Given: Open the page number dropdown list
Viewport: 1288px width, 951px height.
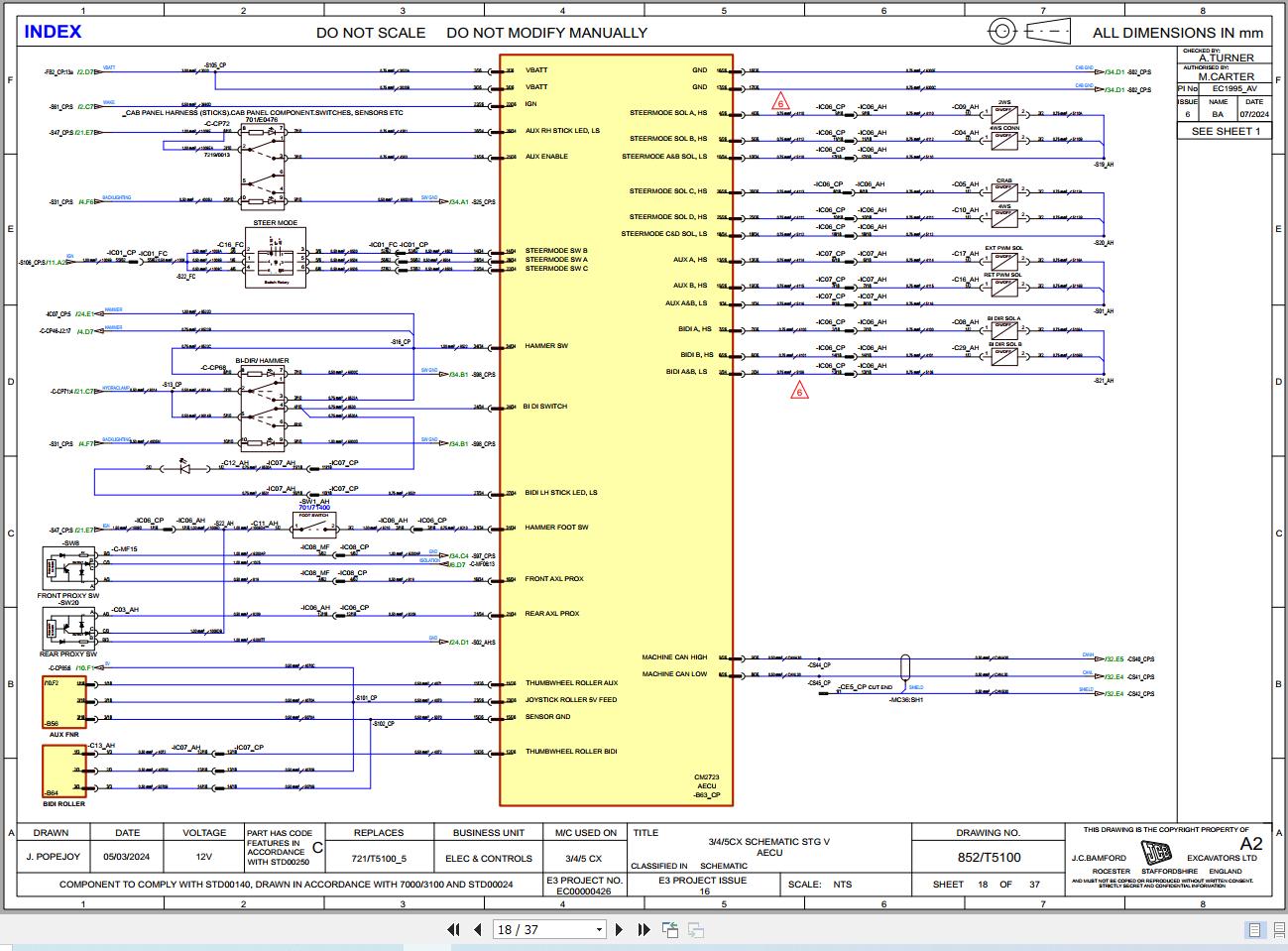Looking at the screenshot, I should click(x=599, y=930).
